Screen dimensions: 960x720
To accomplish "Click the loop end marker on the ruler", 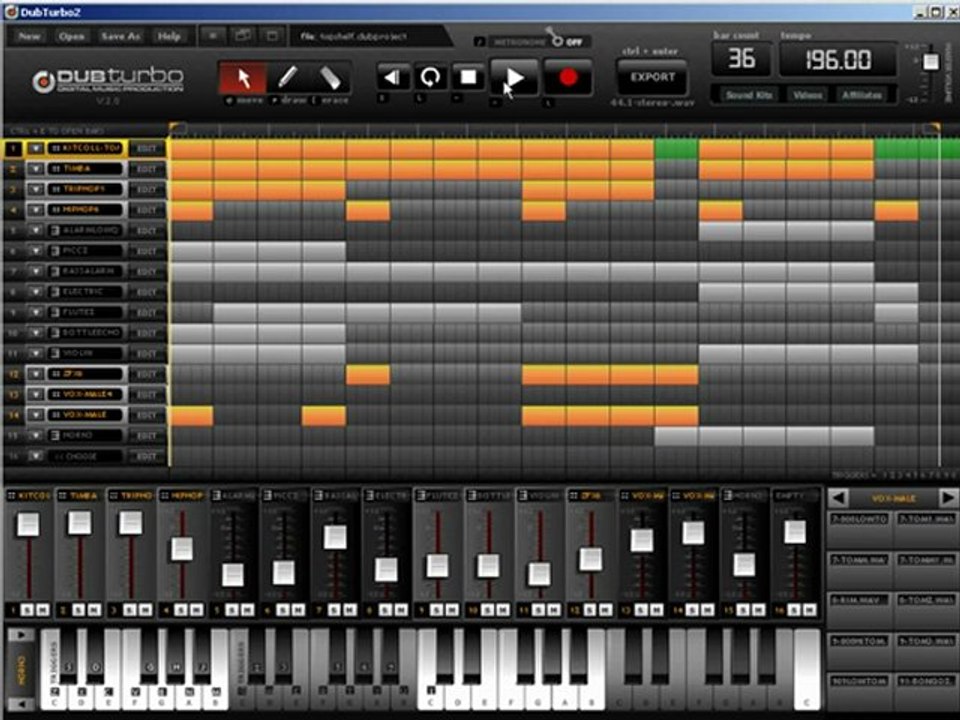I will (x=932, y=127).
